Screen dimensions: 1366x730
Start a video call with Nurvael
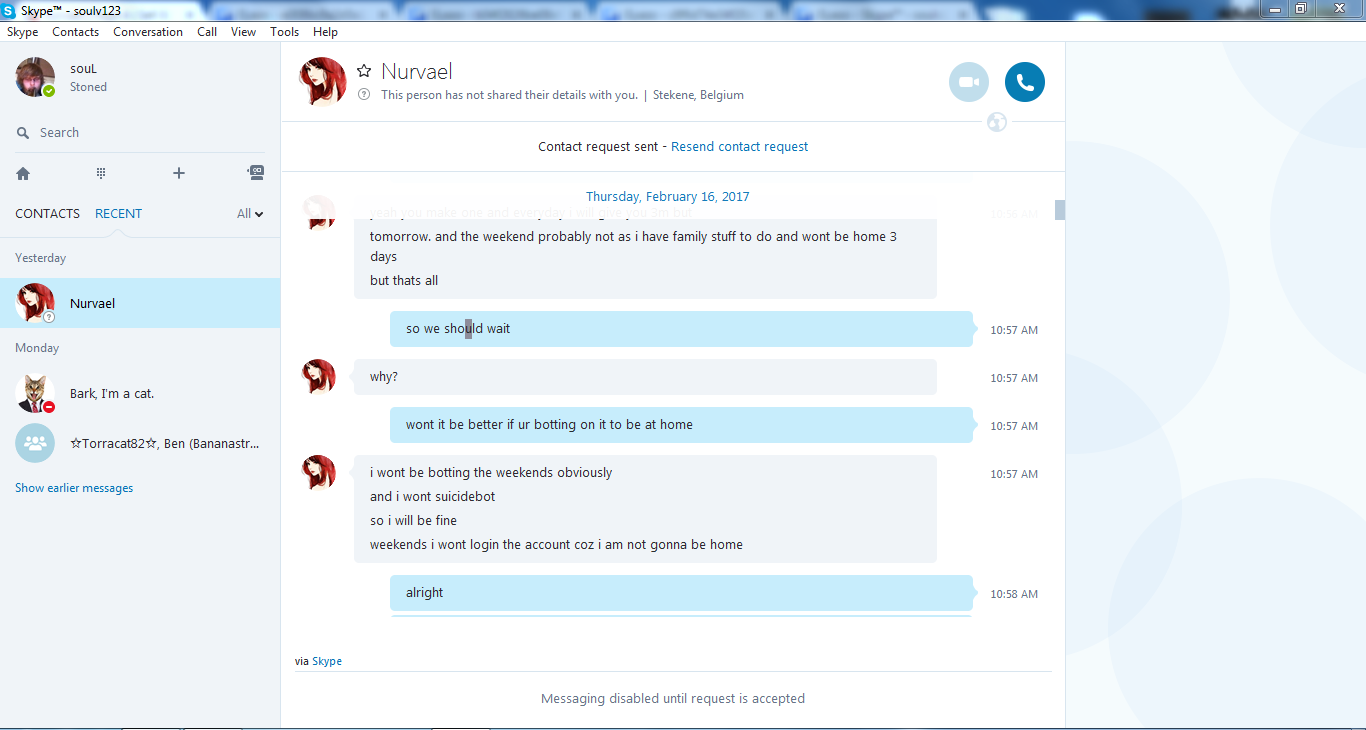(968, 82)
